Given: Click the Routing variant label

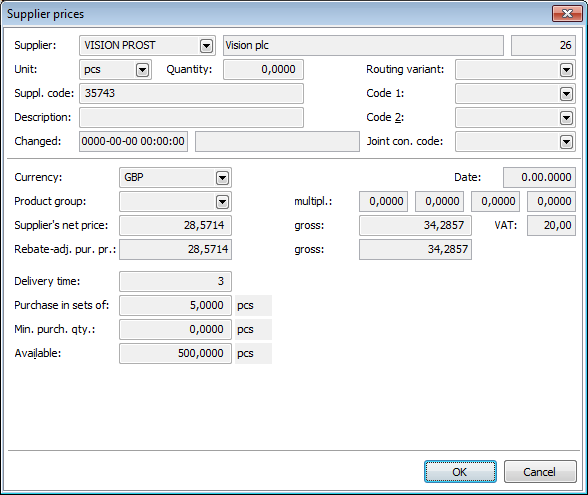Looking at the screenshot, I should pos(405,69).
